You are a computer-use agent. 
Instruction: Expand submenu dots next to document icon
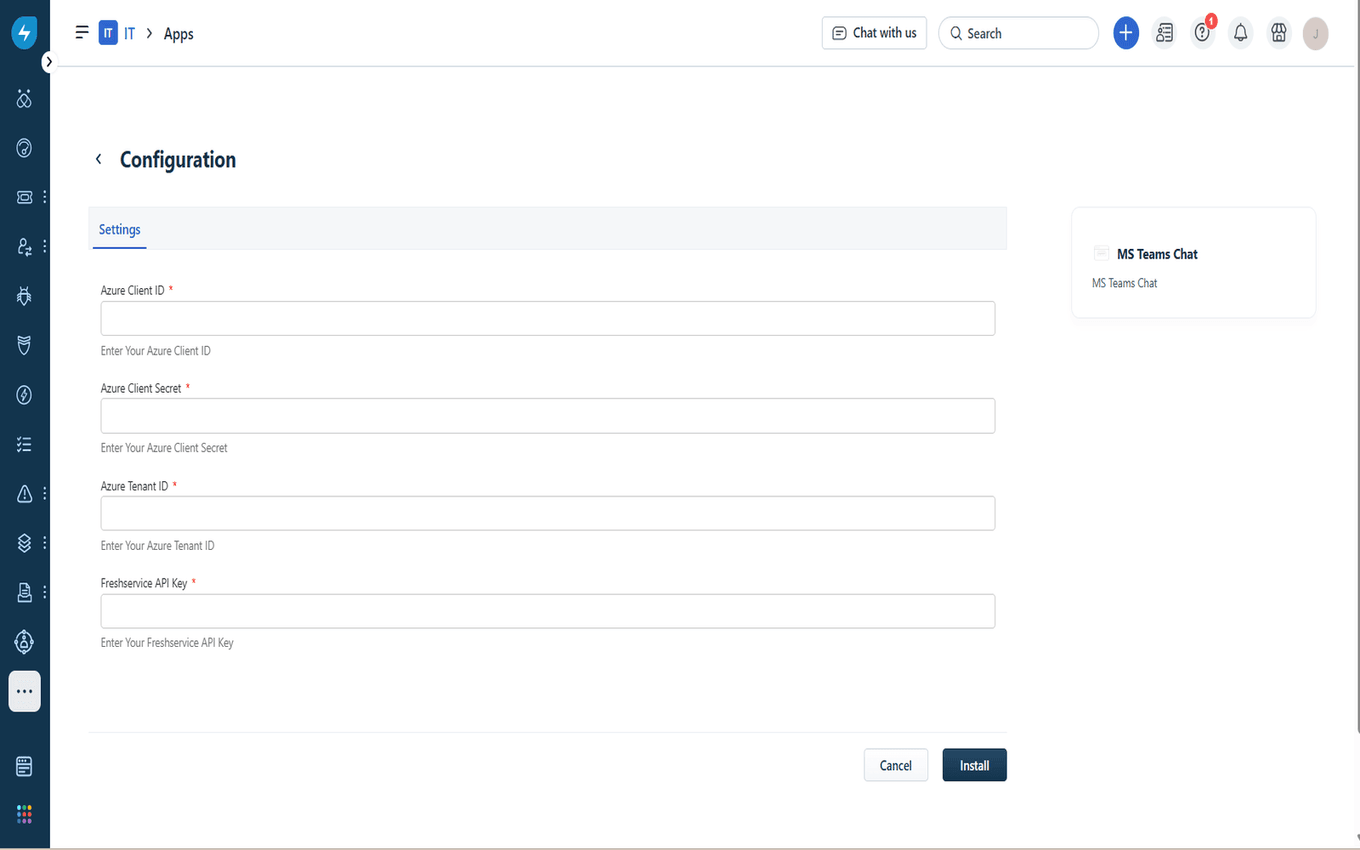[44, 592]
